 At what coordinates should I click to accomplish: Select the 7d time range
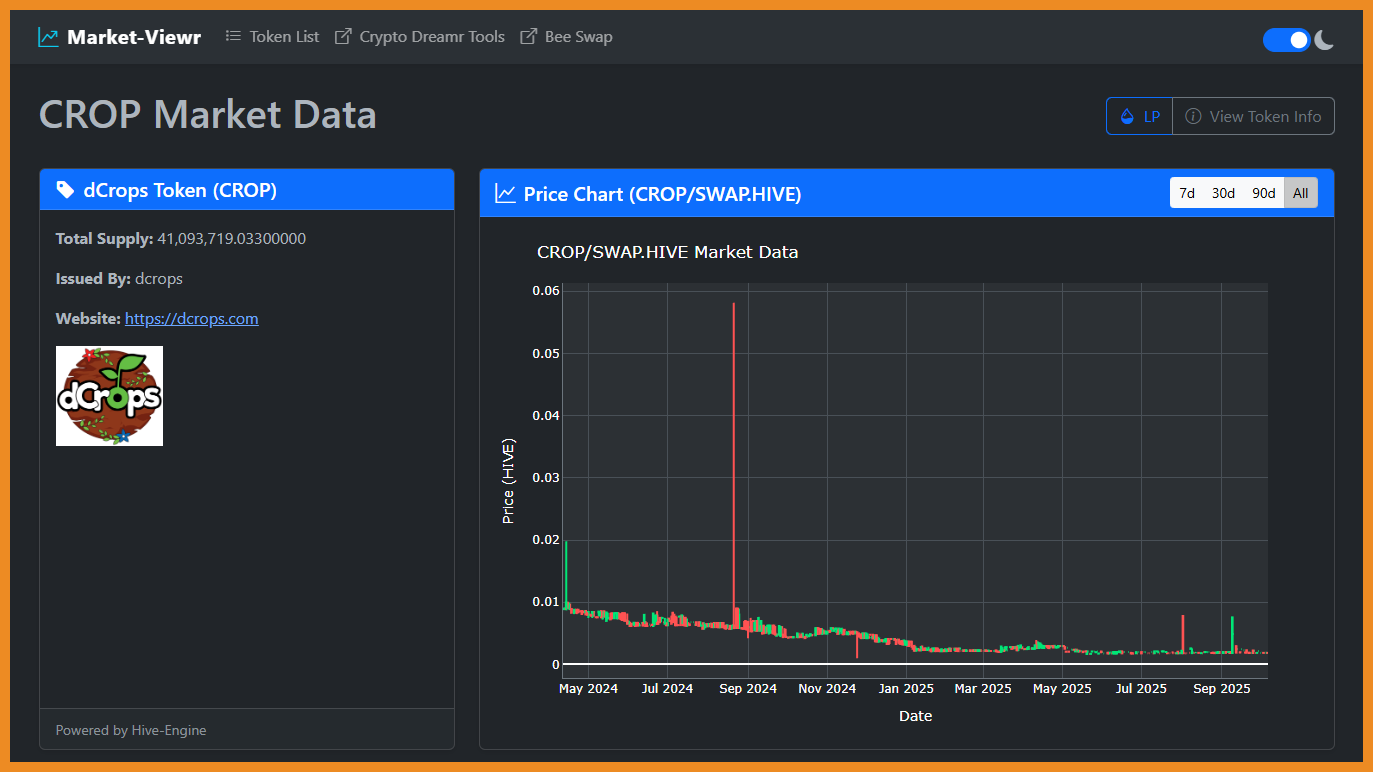[1187, 193]
